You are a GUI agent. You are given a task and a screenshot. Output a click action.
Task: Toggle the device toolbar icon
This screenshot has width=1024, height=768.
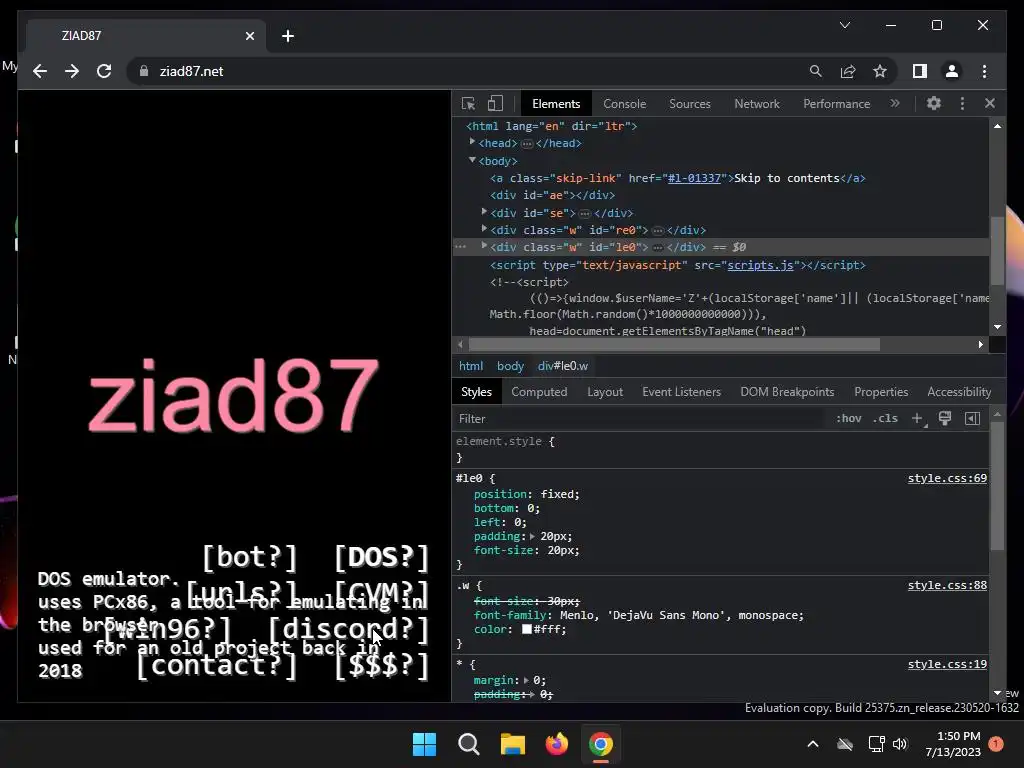point(496,103)
